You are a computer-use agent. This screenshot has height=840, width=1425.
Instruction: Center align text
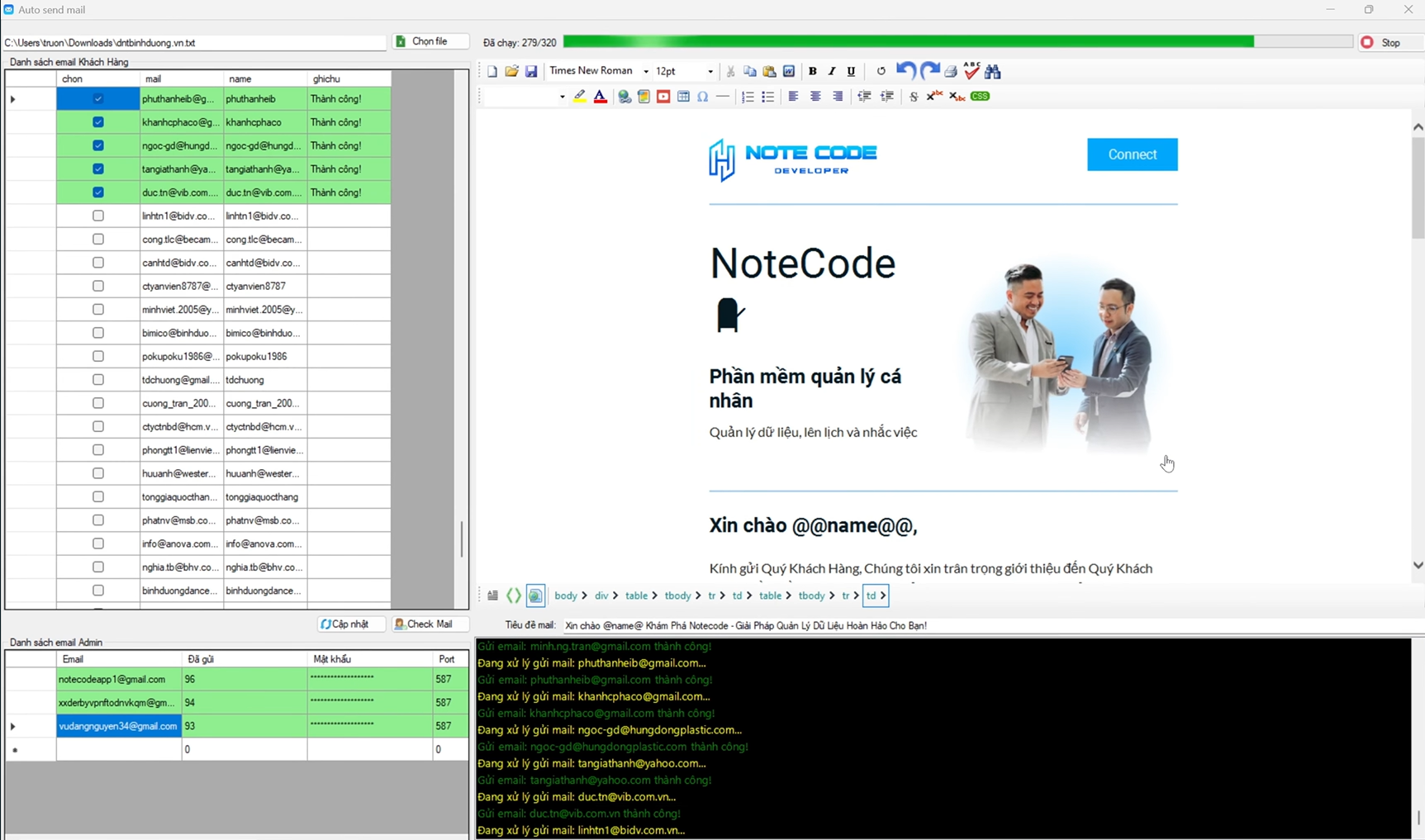pos(815,97)
